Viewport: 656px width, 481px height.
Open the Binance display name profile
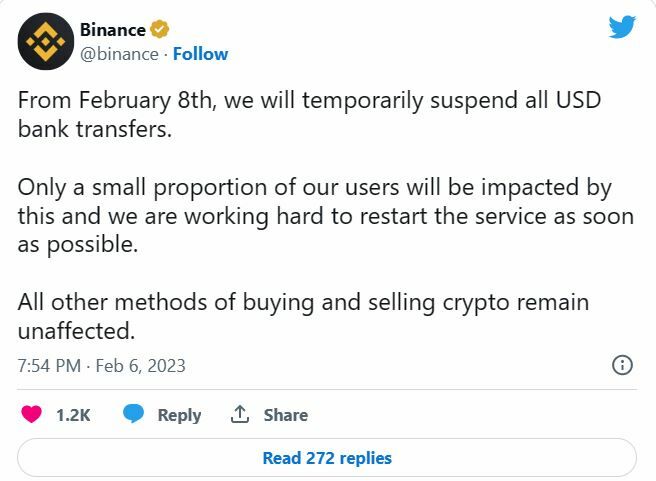112,29
